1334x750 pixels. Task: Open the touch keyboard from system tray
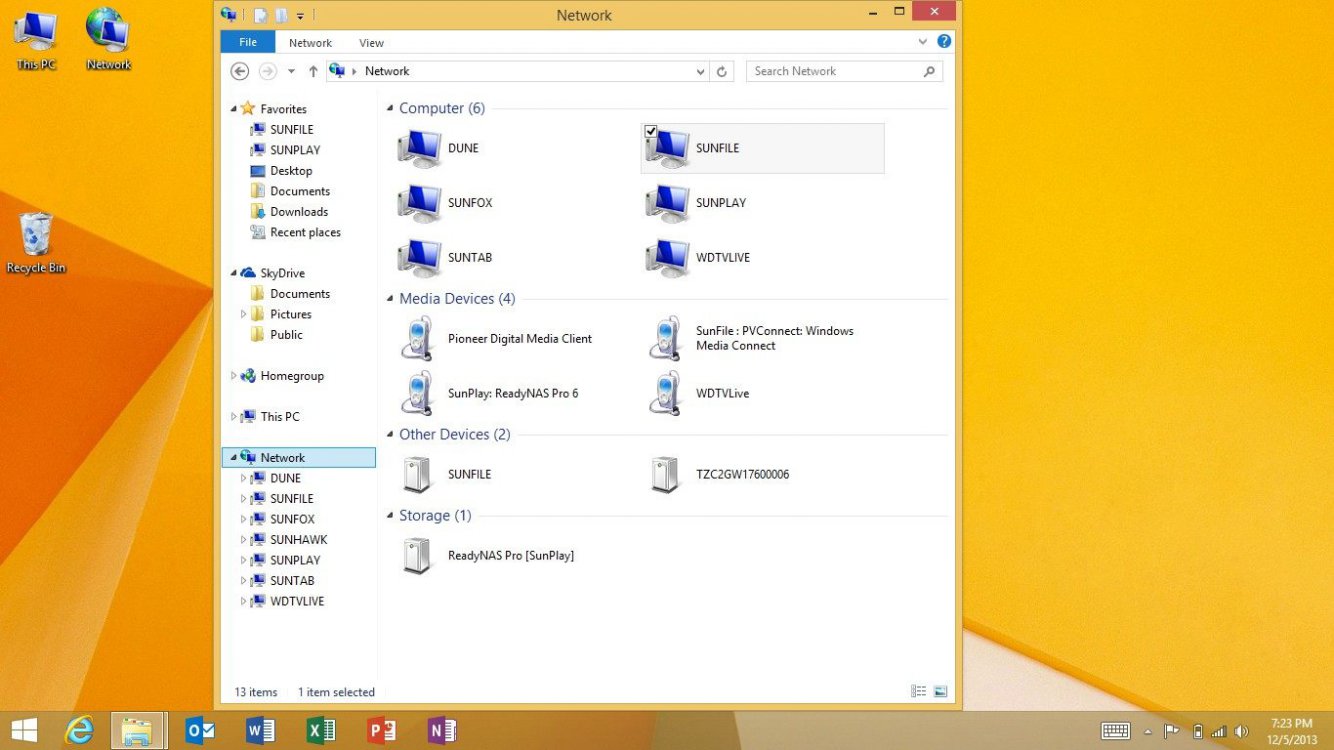click(x=1115, y=731)
